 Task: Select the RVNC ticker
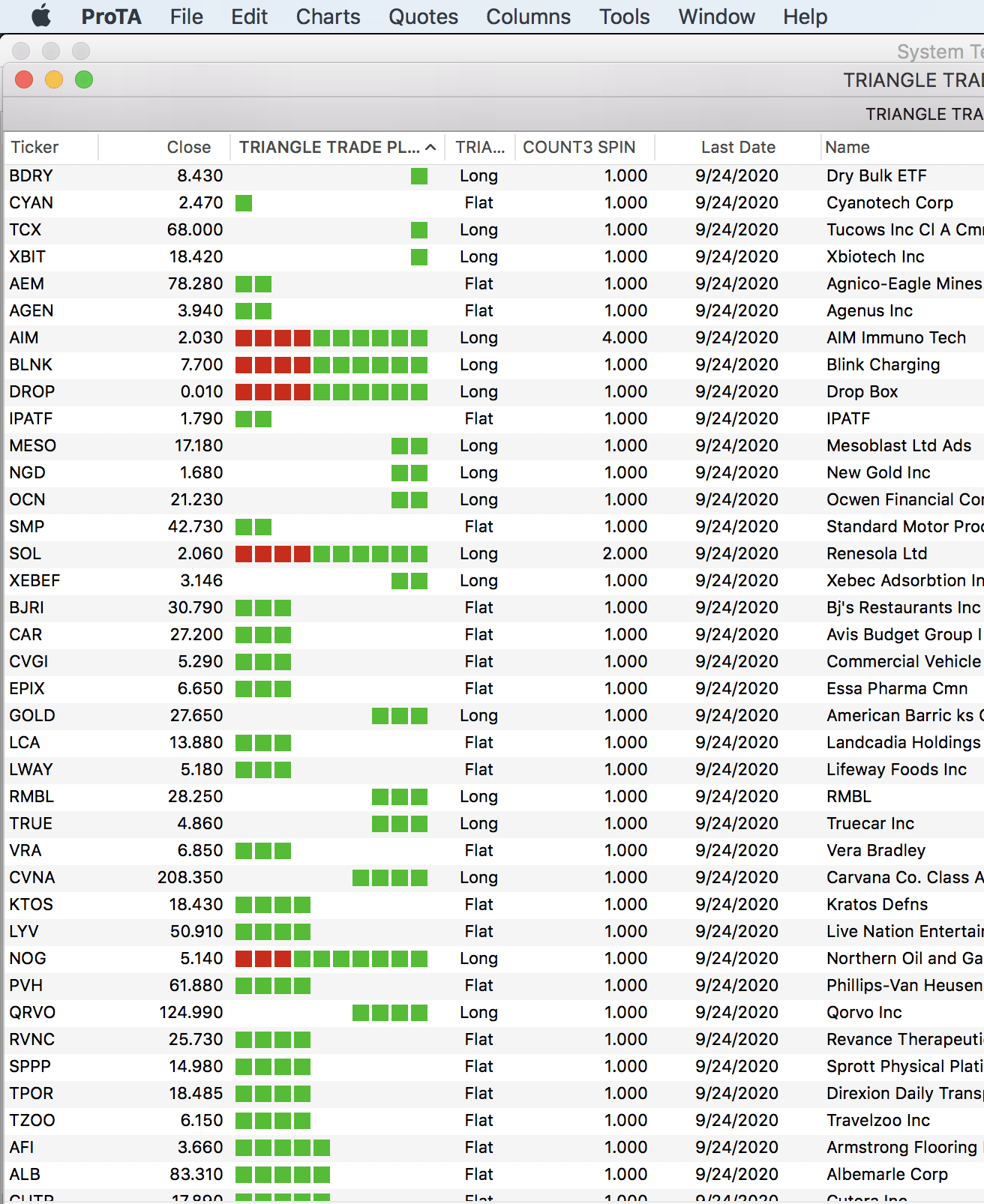[31, 1039]
